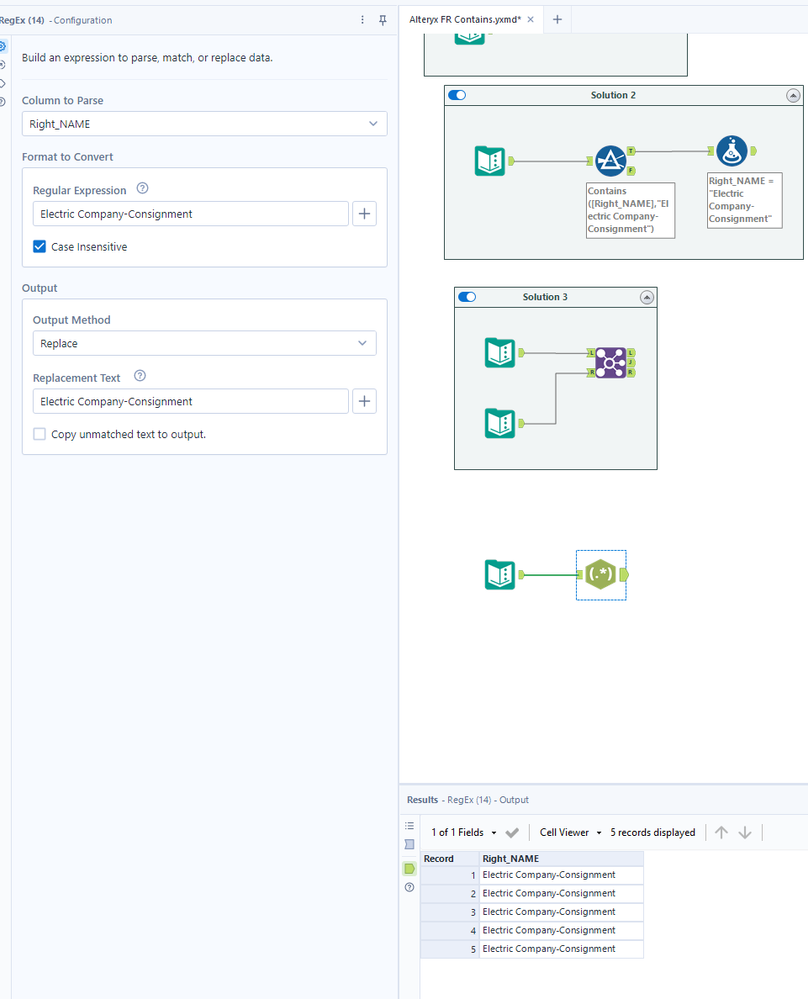Open the 1 of 1 Fields dropdown

click(464, 833)
